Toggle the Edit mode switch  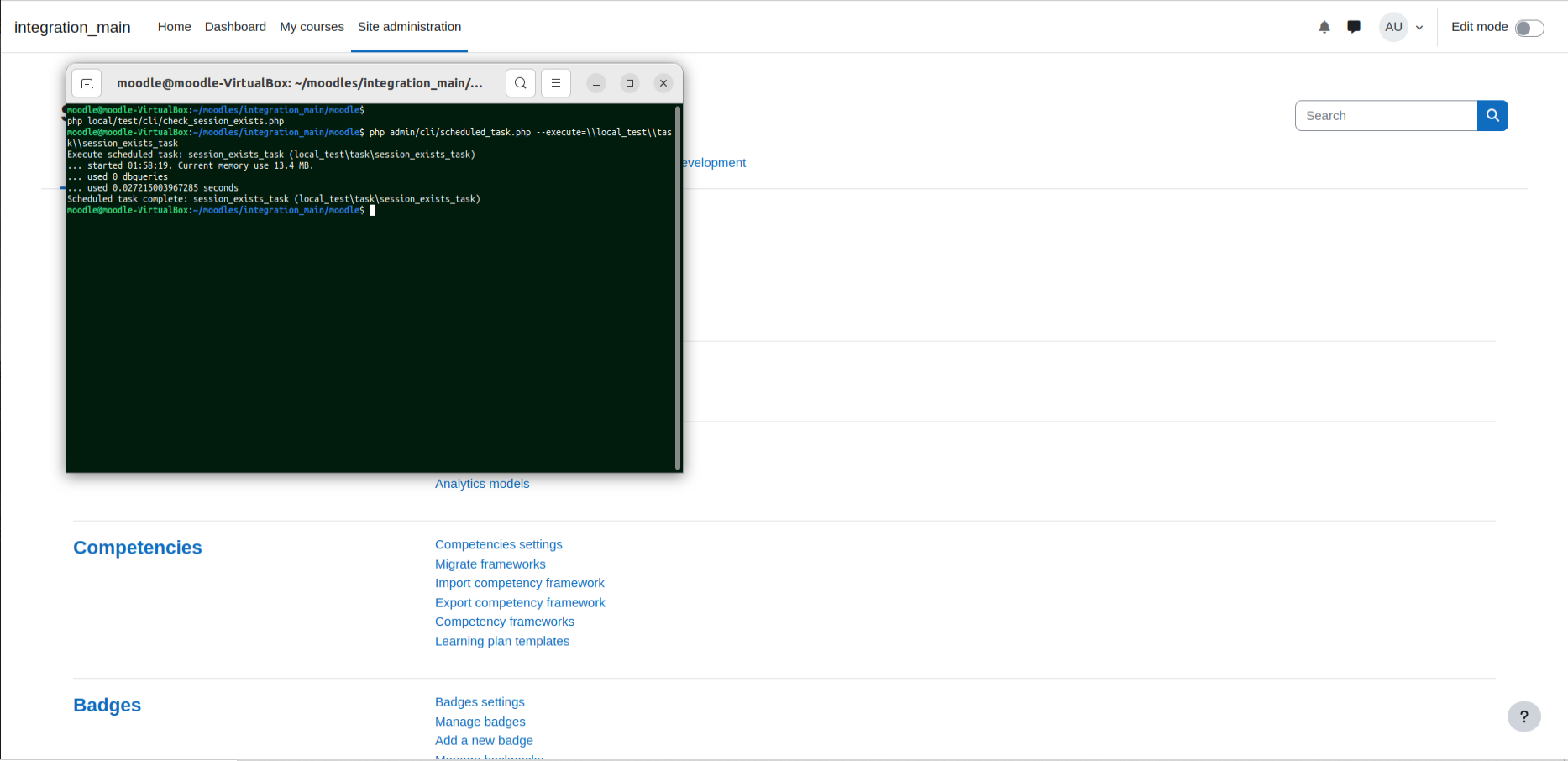(1529, 28)
